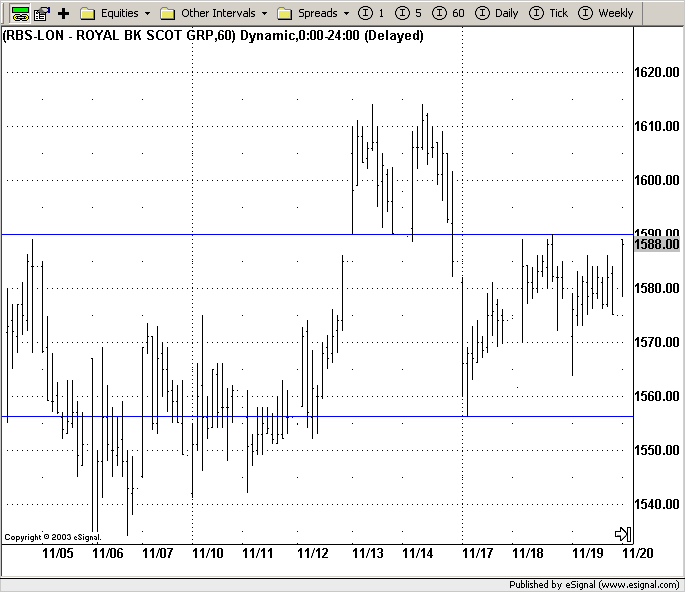This screenshot has width=685, height=592.
Task: Expand the Equities dropdown arrow
Action: coord(148,14)
